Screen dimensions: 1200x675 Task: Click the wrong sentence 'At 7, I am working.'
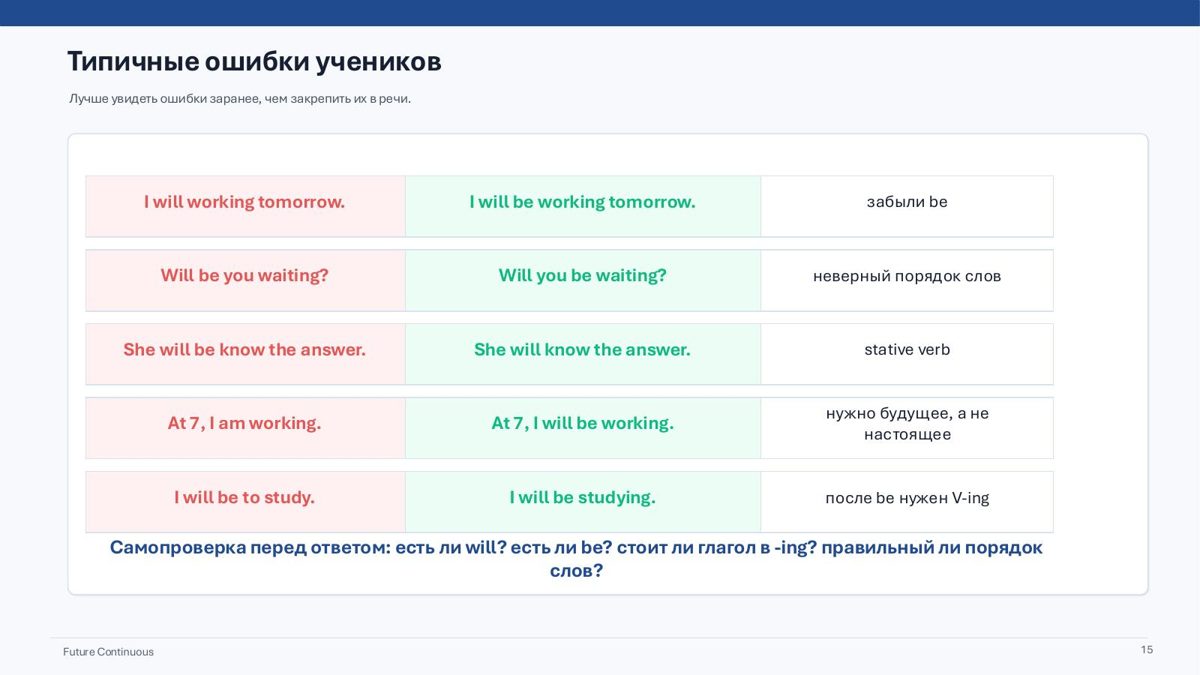(244, 424)
